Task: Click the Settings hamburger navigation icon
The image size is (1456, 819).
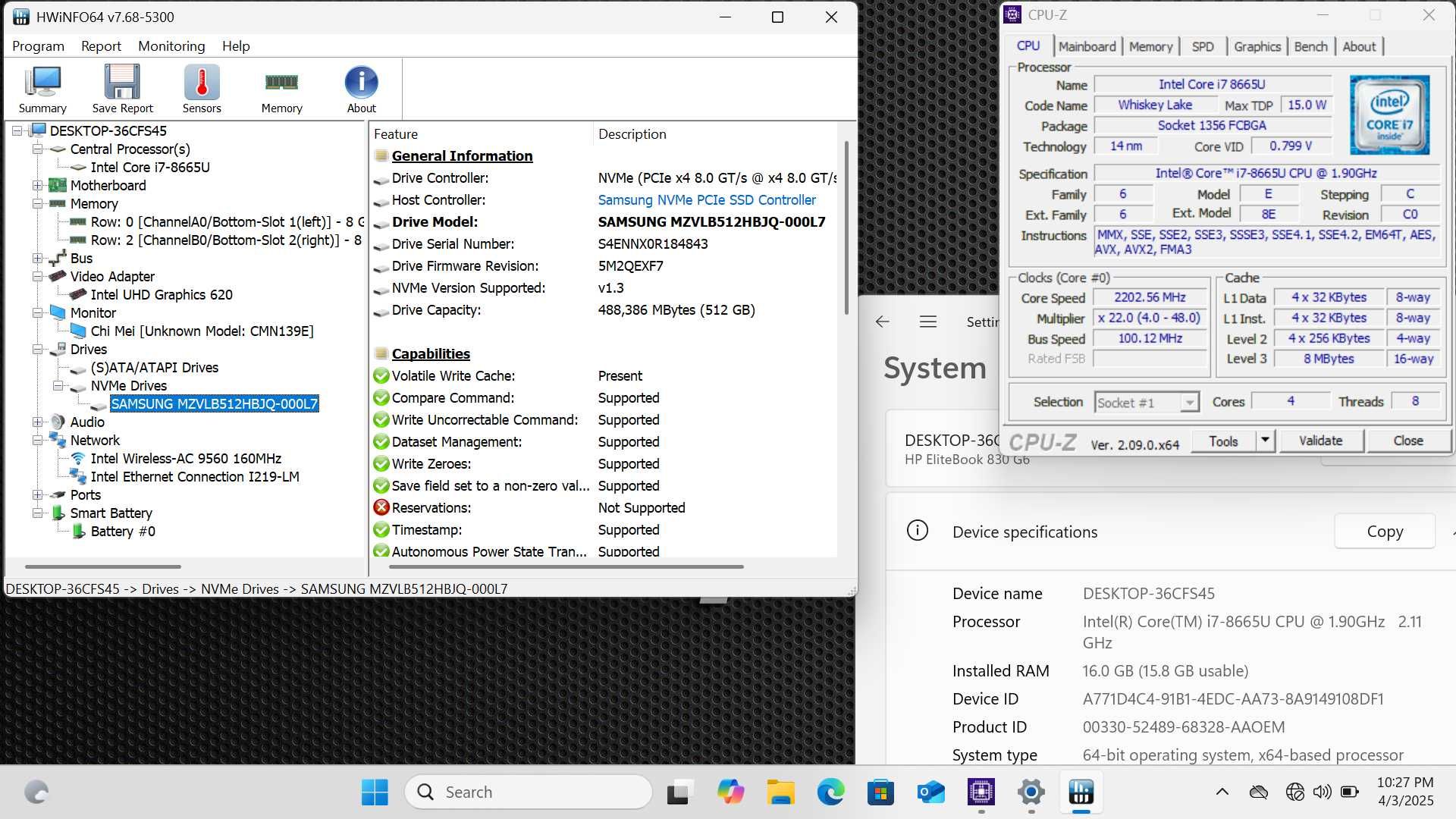Action: (927, 322)
